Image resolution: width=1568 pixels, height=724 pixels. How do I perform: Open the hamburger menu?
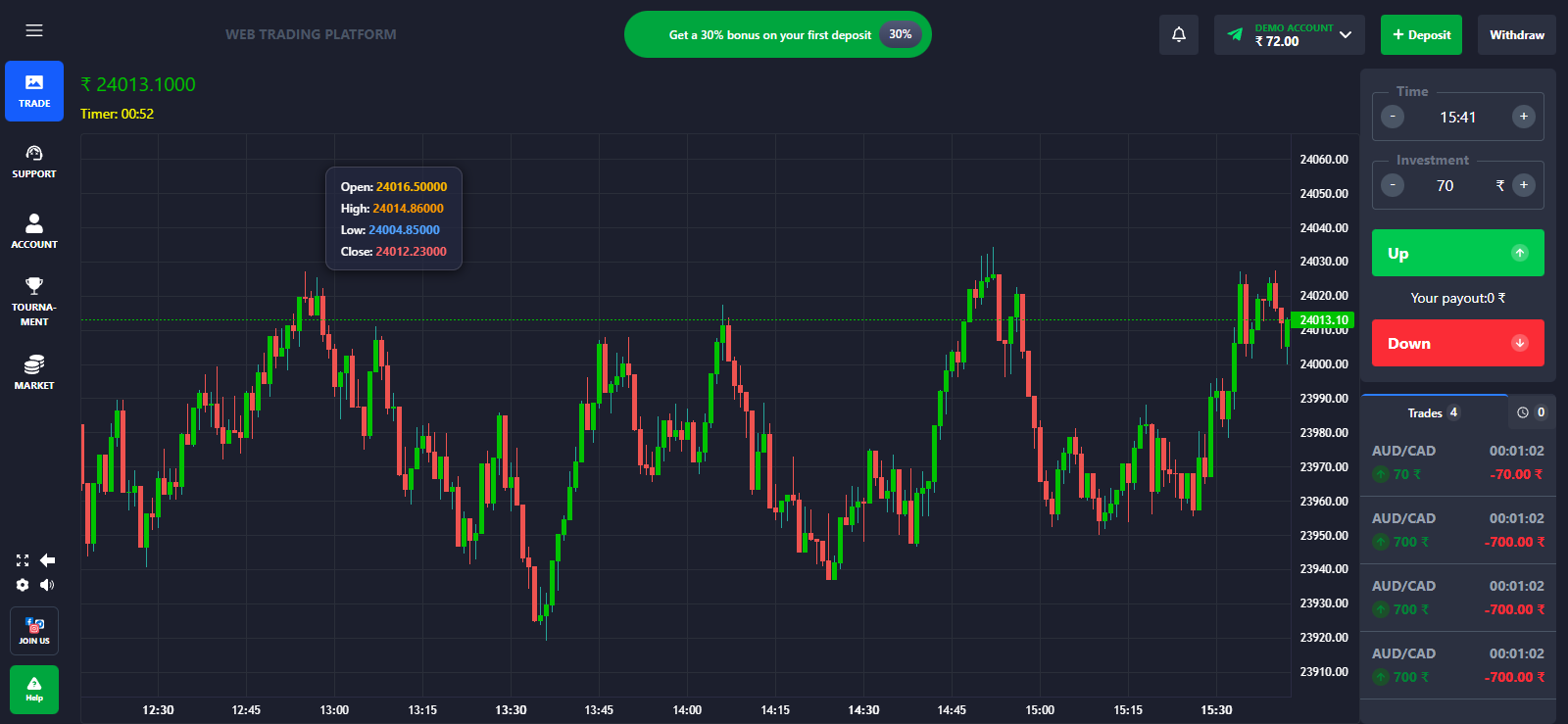tap(34, 30)
